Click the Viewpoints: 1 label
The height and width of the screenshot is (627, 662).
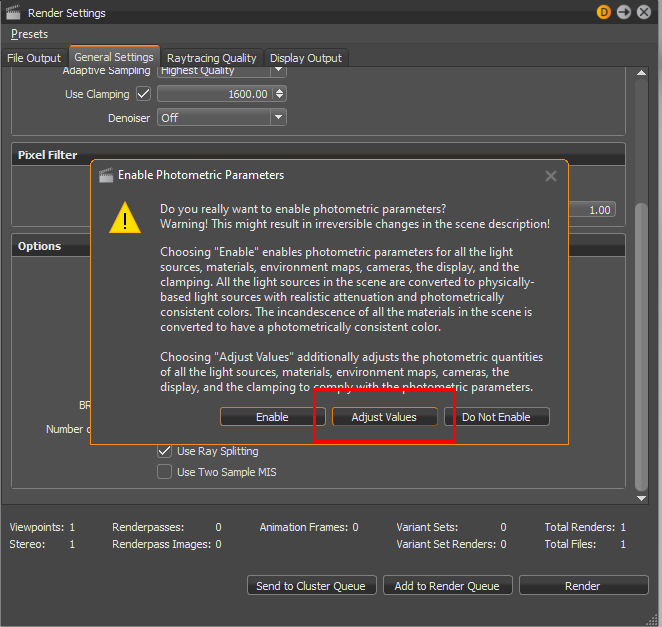[42, 527]
